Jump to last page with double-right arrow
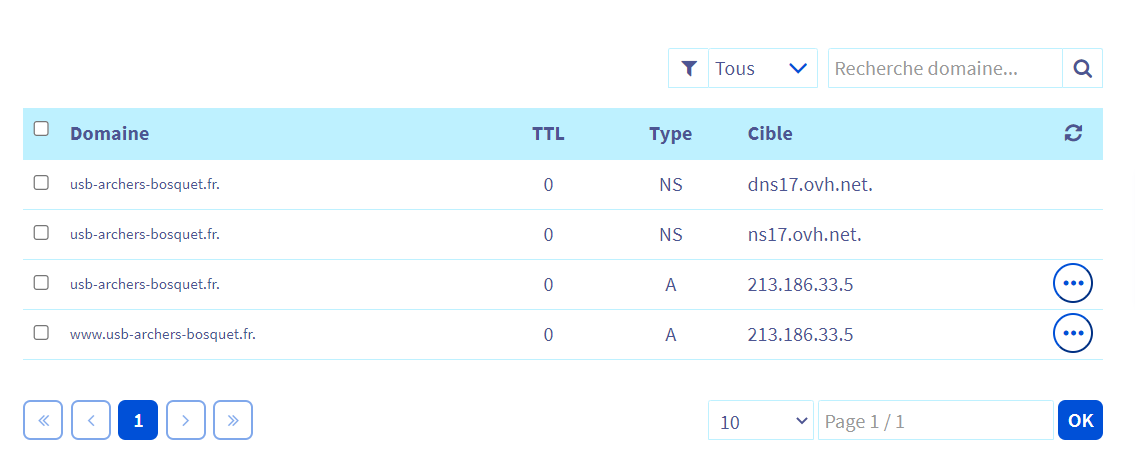This screenshot has width=1135, height=453. 233,420
